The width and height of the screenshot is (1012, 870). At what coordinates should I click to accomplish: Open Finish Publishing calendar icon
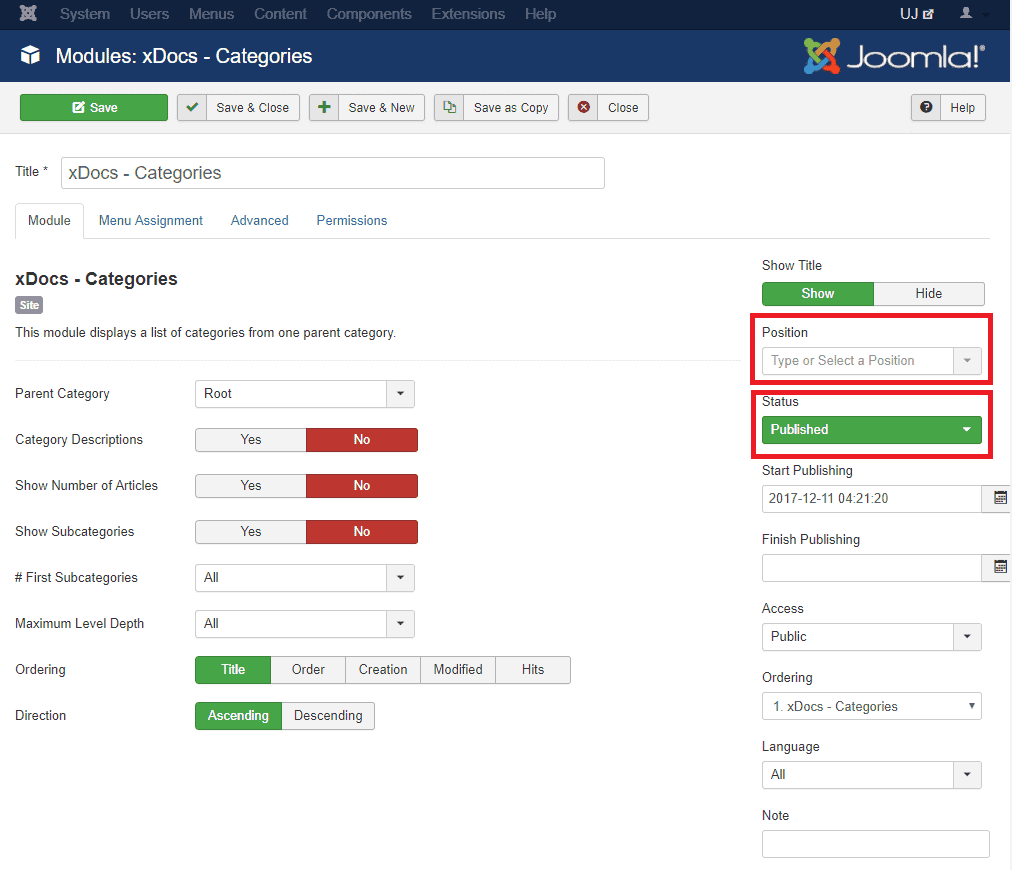click(1000, 567)
